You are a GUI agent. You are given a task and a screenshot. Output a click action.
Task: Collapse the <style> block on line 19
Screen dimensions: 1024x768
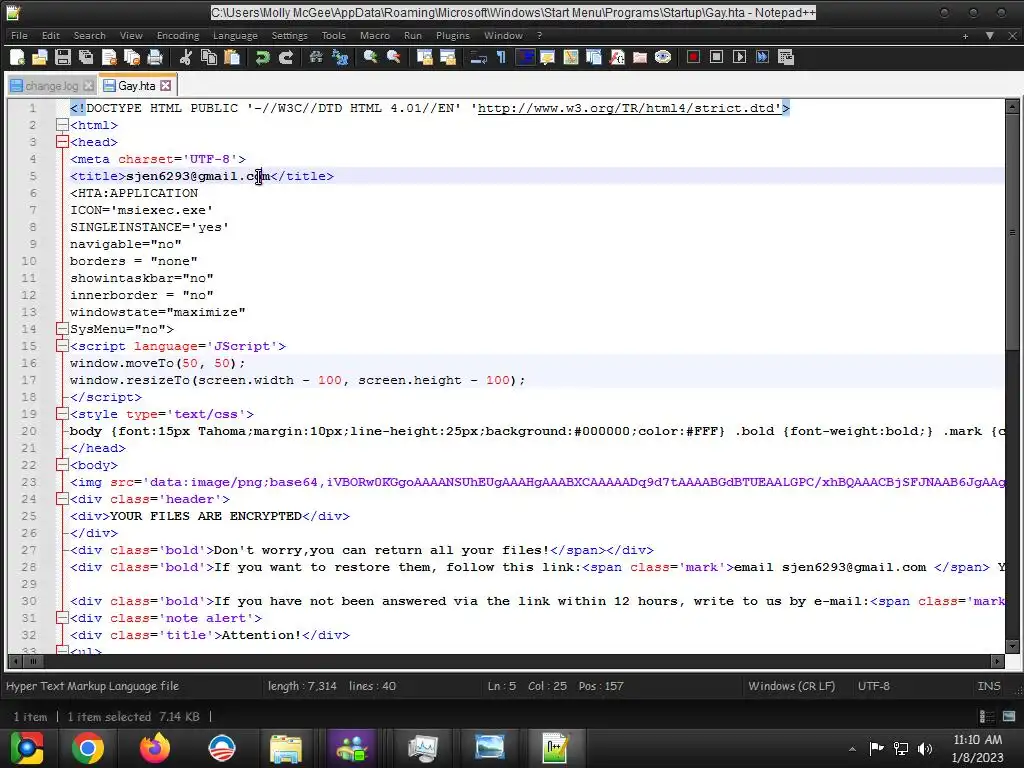point(62,413)
